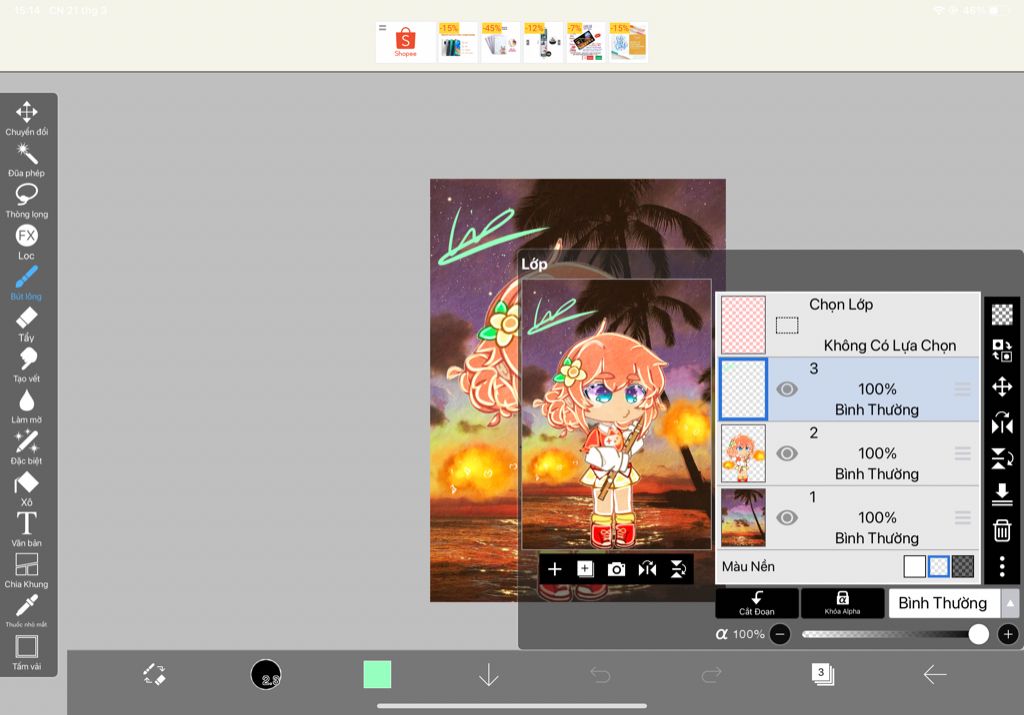Click the Cắt Đoạn clipping button
This screenshot has height=715, width=1024.
pyautogui.click(x=757, y=603)
